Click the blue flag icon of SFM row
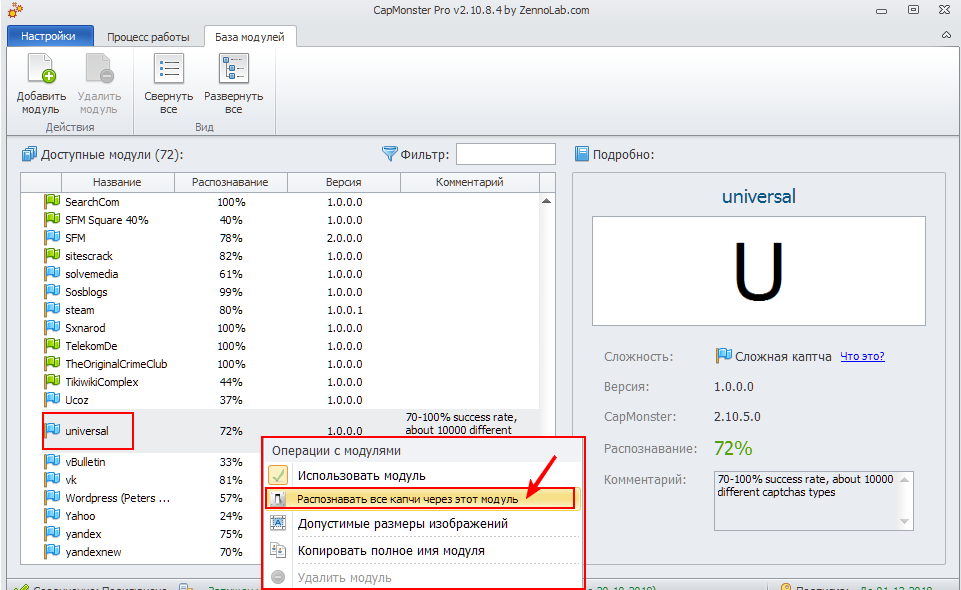 52,238
